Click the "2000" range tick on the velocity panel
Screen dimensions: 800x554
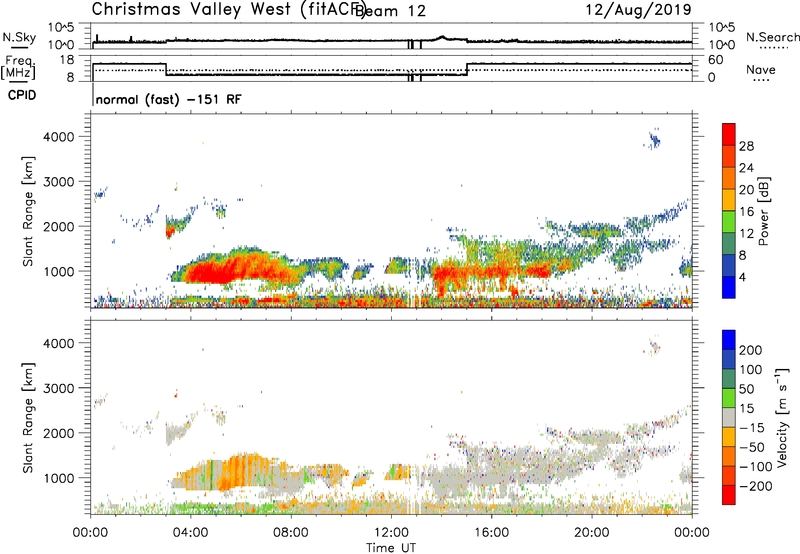(59, 433)
